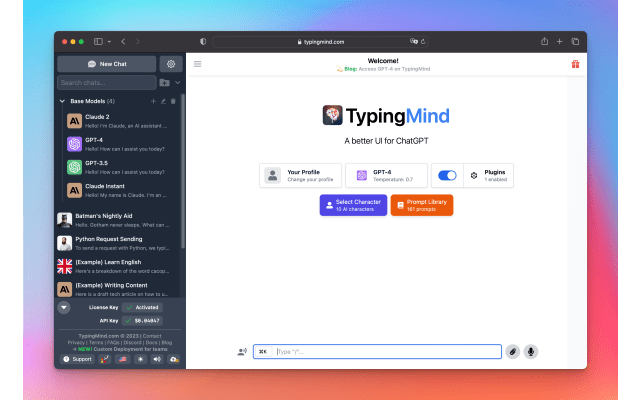The height and width of the screenshot is (400, 640).
Task: Click the text-to-speech icon left of input
Action: (242, 351)
